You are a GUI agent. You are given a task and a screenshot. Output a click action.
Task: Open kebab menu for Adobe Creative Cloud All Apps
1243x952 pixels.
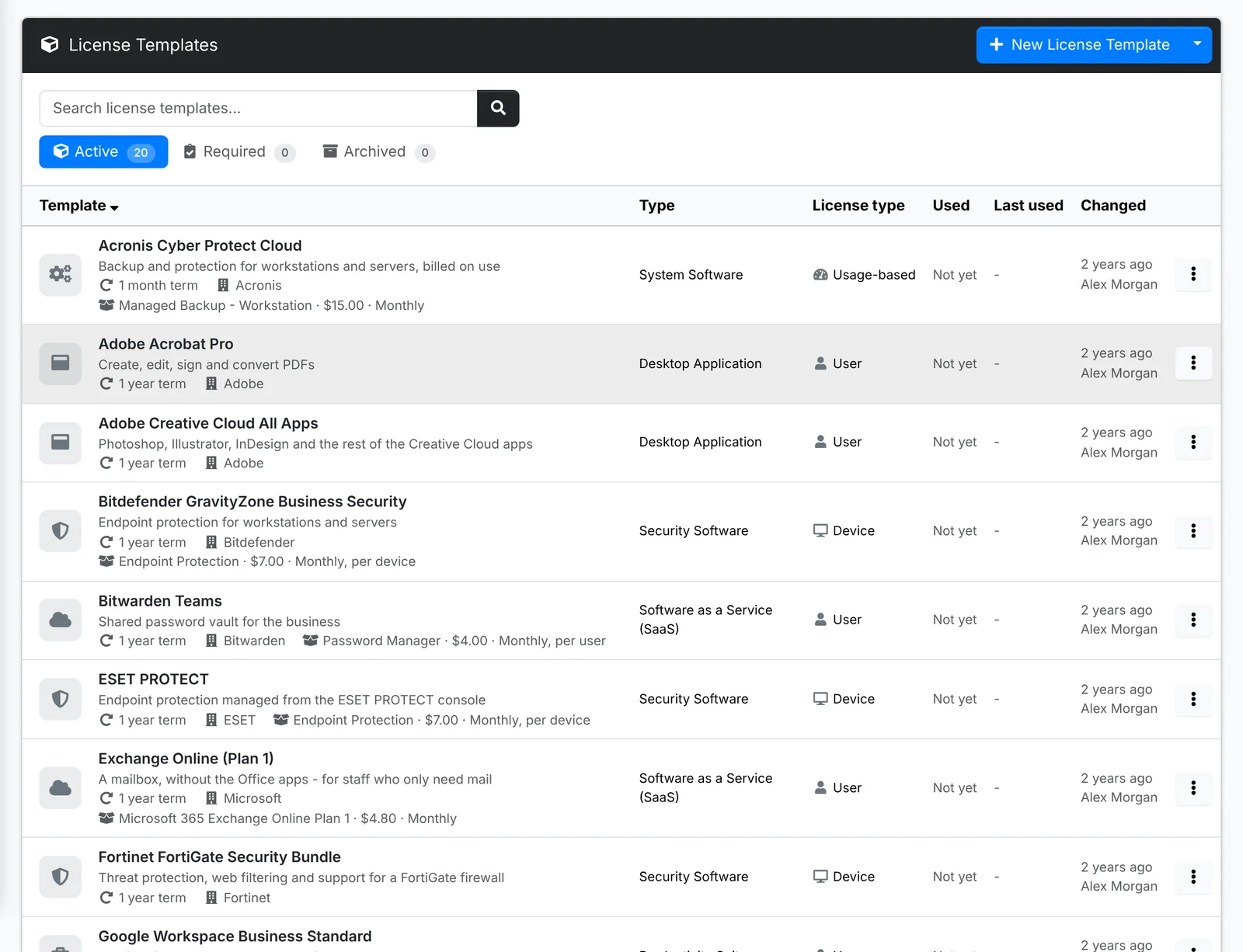tap(1193, 442)
